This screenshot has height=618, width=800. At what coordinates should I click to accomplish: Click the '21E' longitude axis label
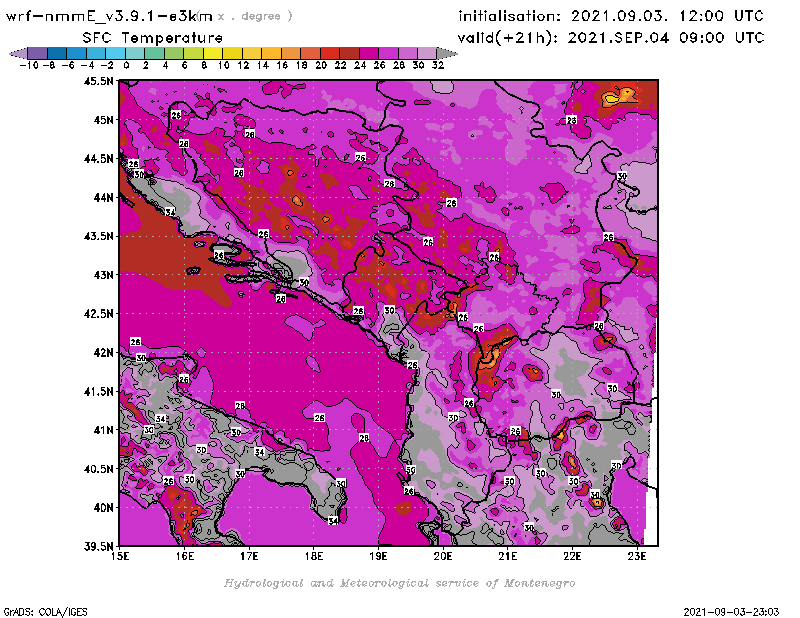pos(508,556)
